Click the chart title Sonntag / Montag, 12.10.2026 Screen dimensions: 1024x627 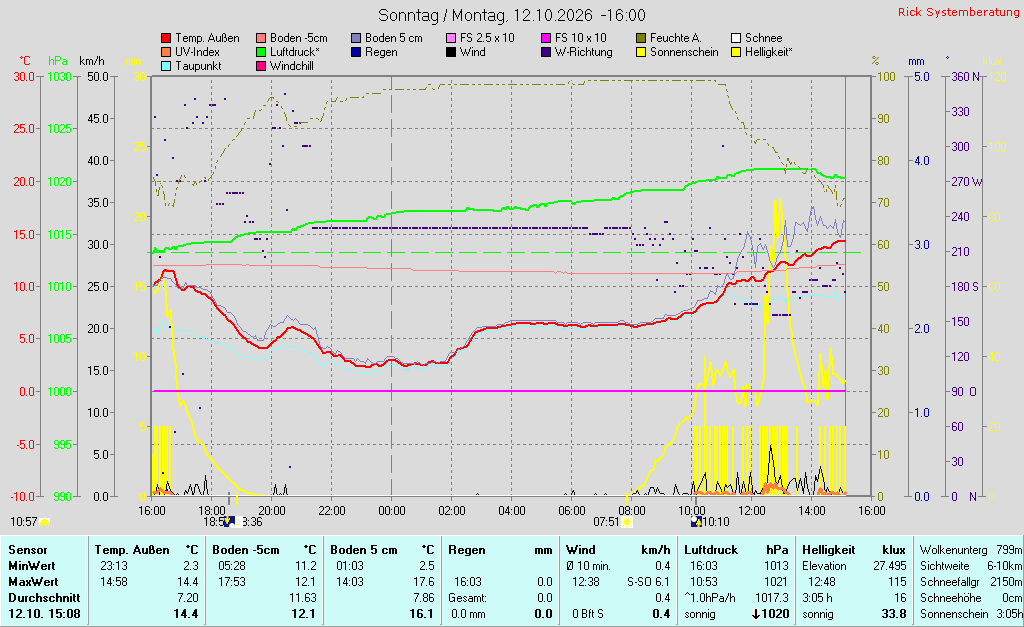pos(485,15)
